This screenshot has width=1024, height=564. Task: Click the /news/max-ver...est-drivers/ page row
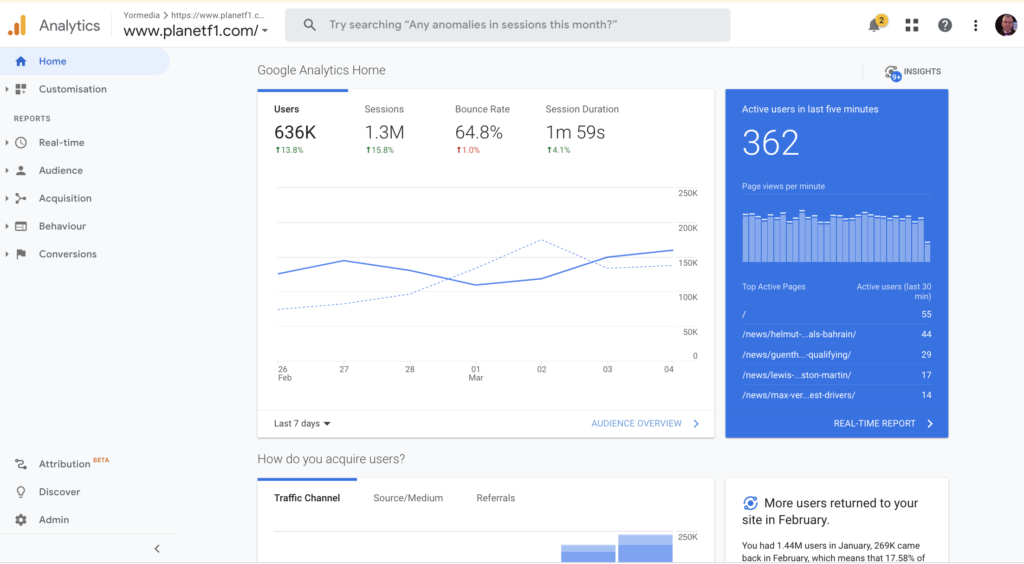(x=837, y=395)
